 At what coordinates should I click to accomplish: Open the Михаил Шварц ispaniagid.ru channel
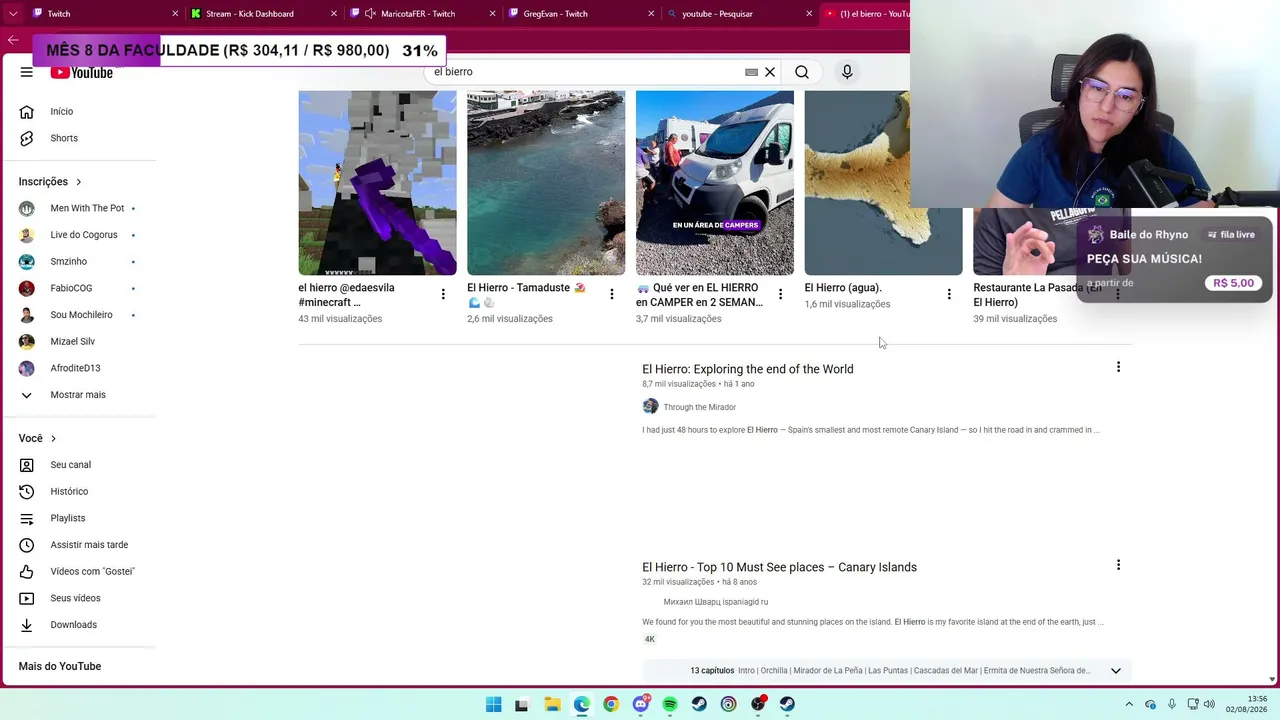click(x=716, y=602)
